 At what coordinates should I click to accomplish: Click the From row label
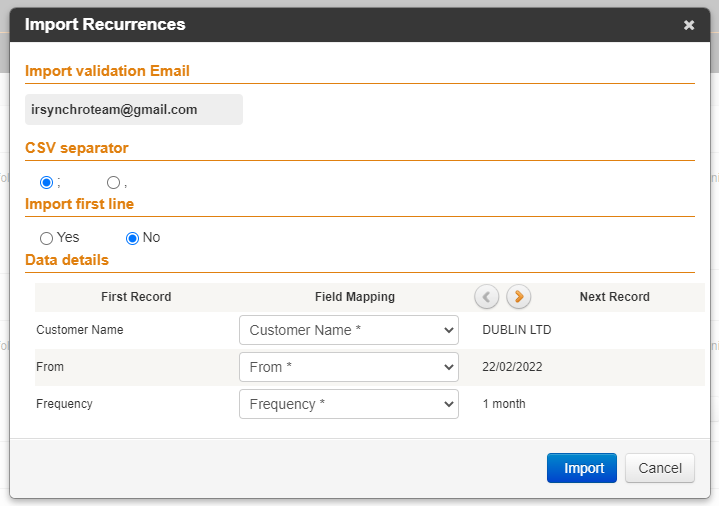coord(50,367)
